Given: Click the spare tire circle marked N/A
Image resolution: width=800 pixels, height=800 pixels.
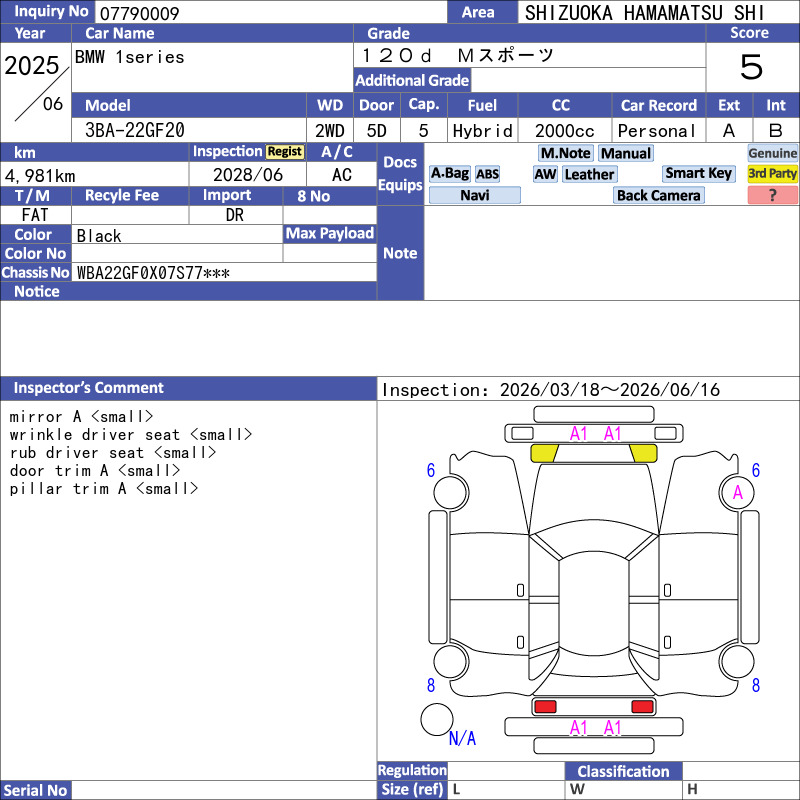Looking at the screenshot, I should pyautogui.click(x=437, y=720).
